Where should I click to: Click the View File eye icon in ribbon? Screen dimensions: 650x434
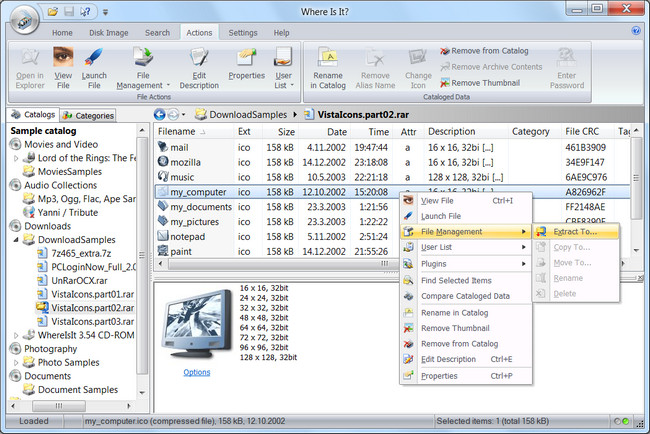pyautogui.click(x=63, y=57)
